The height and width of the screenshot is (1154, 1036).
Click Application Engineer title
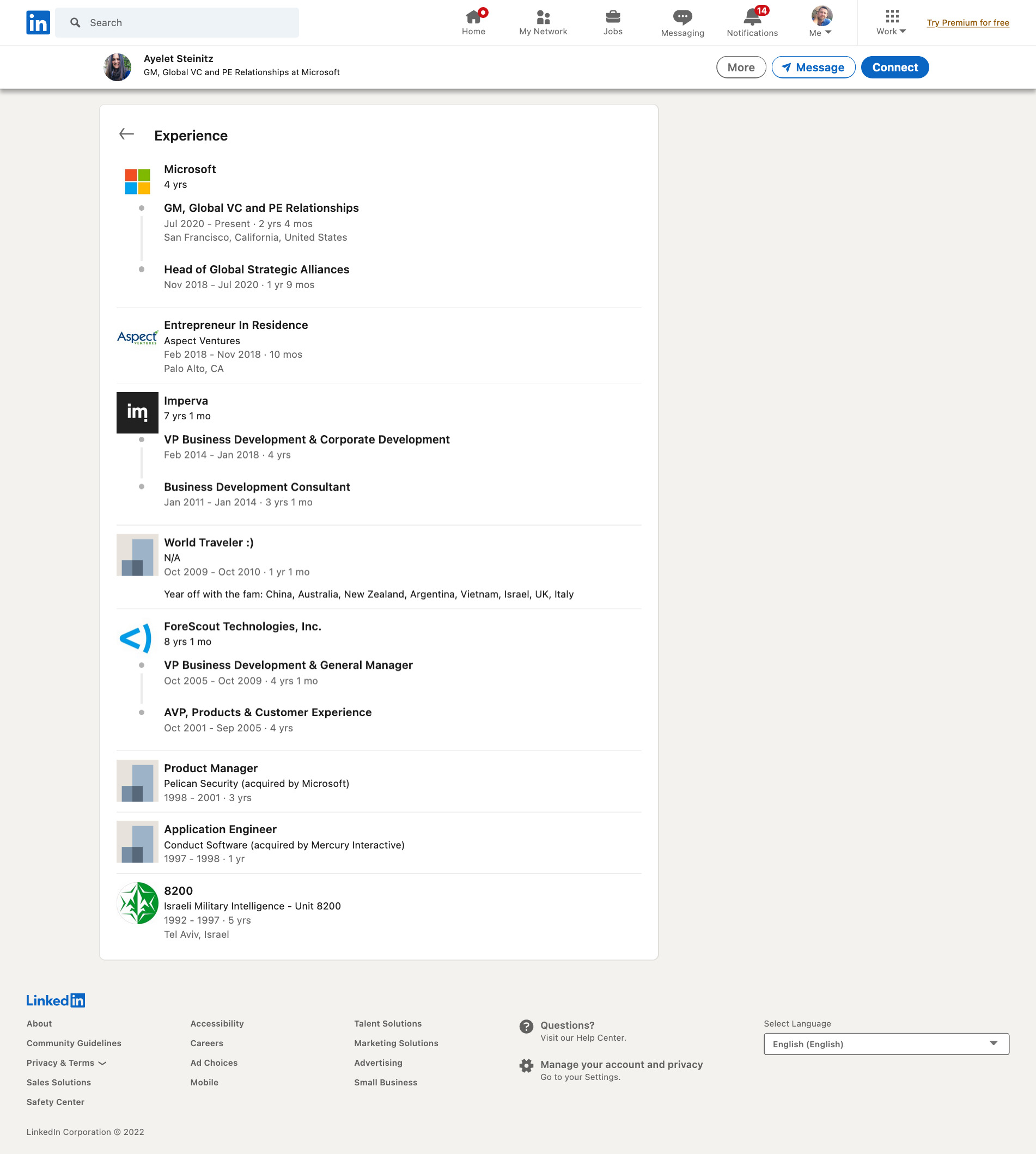220,829
